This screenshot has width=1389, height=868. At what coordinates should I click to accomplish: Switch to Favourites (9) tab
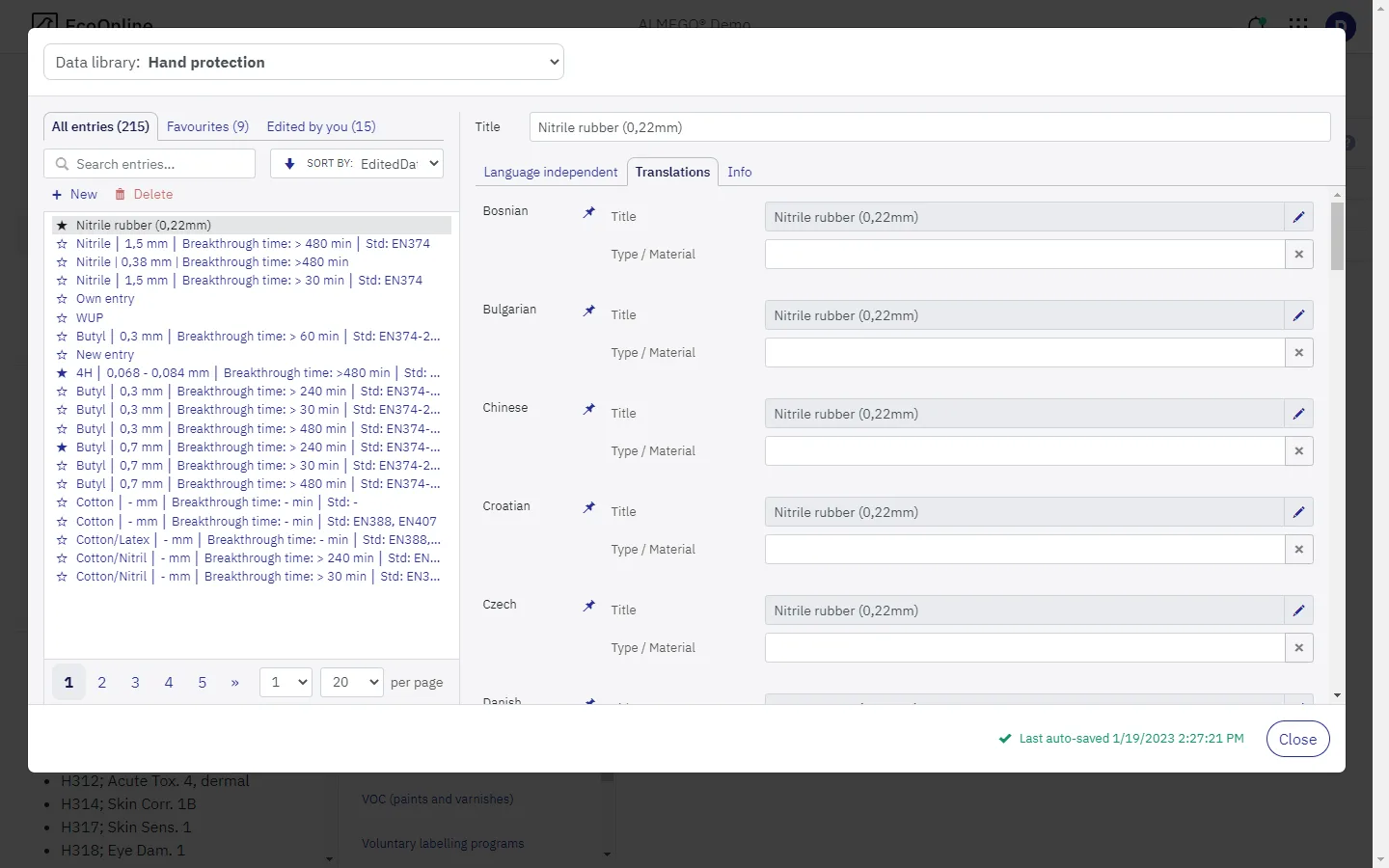point(207,126)
